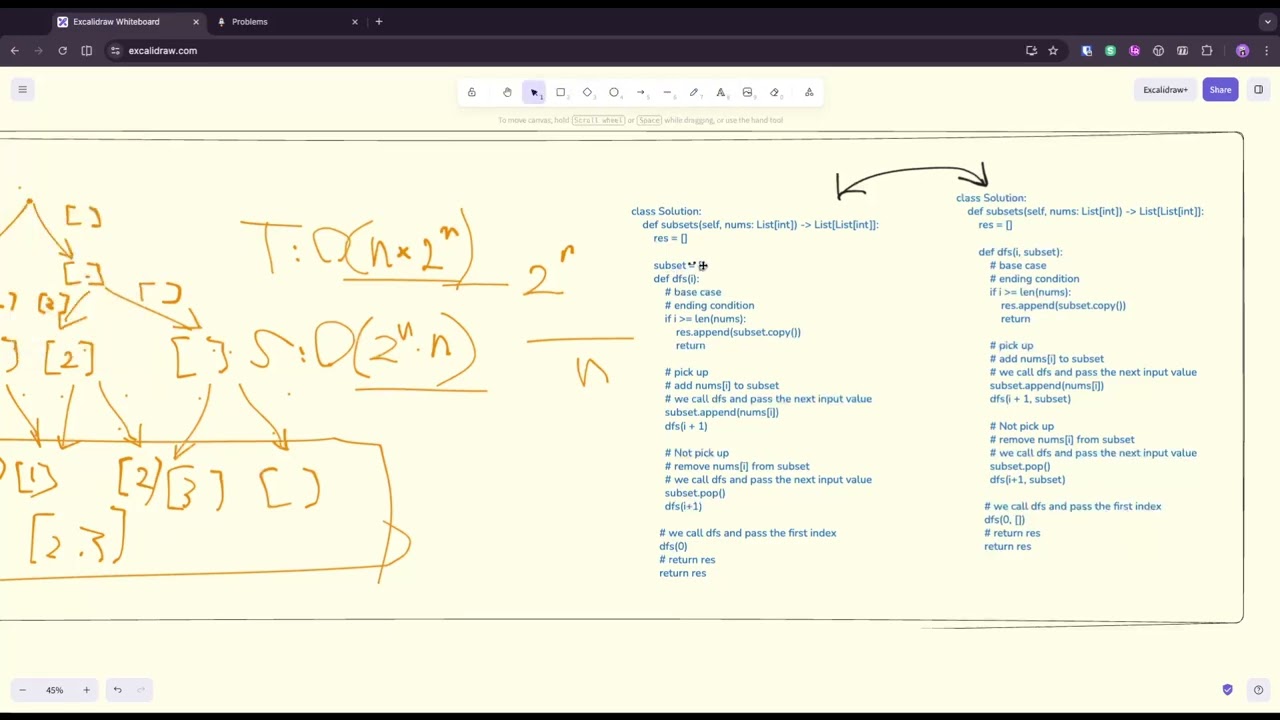Screen dimensions: 1280x720
Task: Open the m extension icon
Action: pos(1182,50)
